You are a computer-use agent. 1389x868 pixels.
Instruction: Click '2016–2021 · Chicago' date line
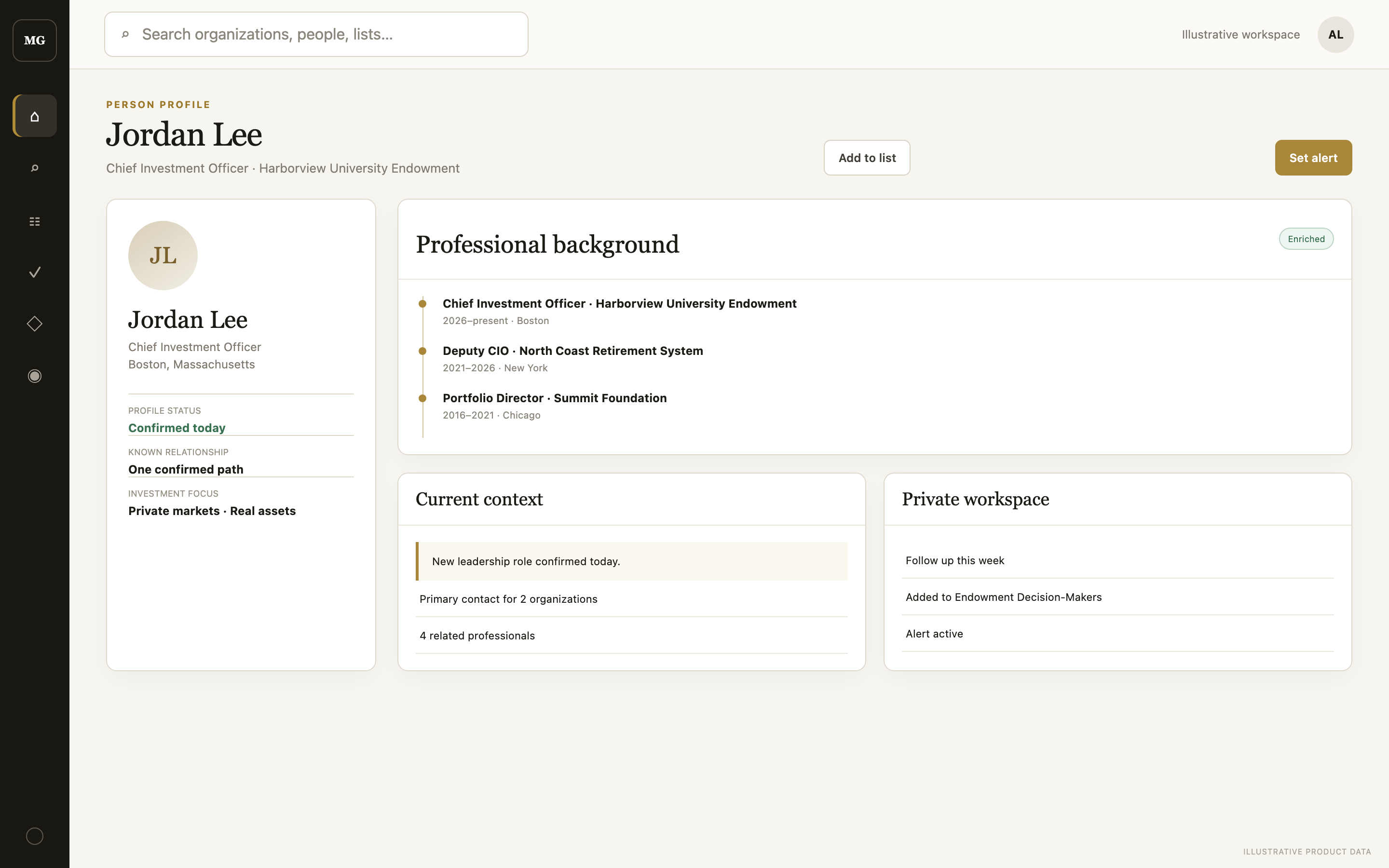(x=491, y=415)
